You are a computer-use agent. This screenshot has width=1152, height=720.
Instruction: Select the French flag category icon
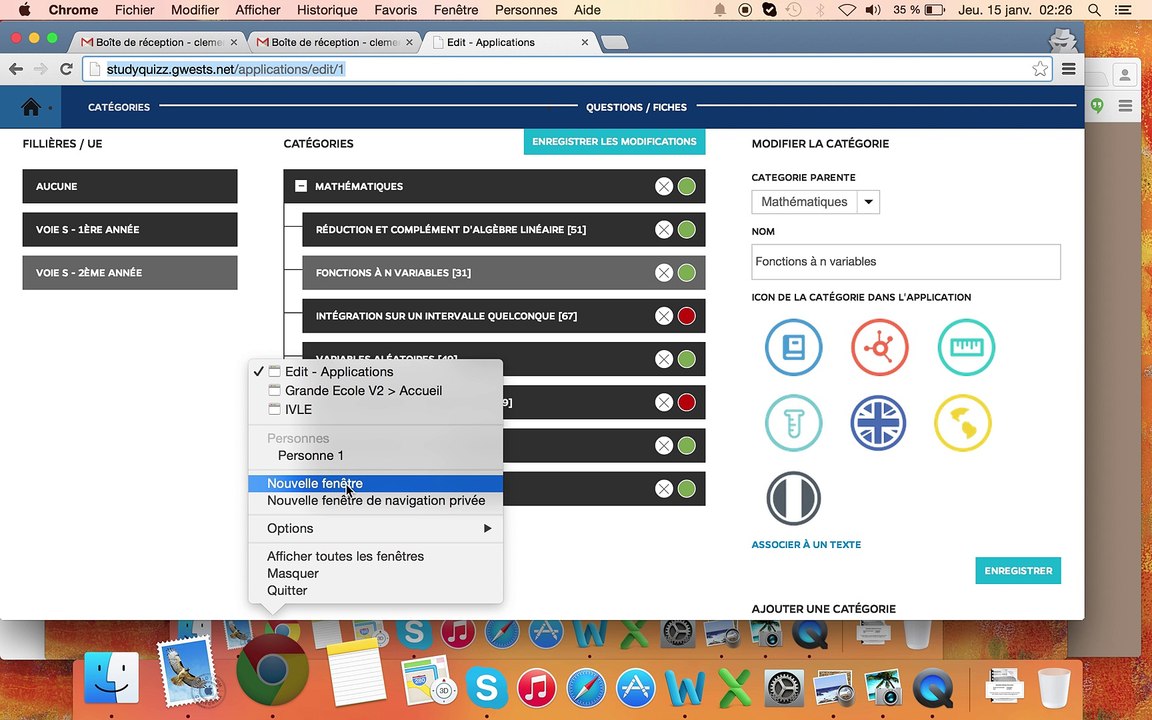click(x=793, y=498)
